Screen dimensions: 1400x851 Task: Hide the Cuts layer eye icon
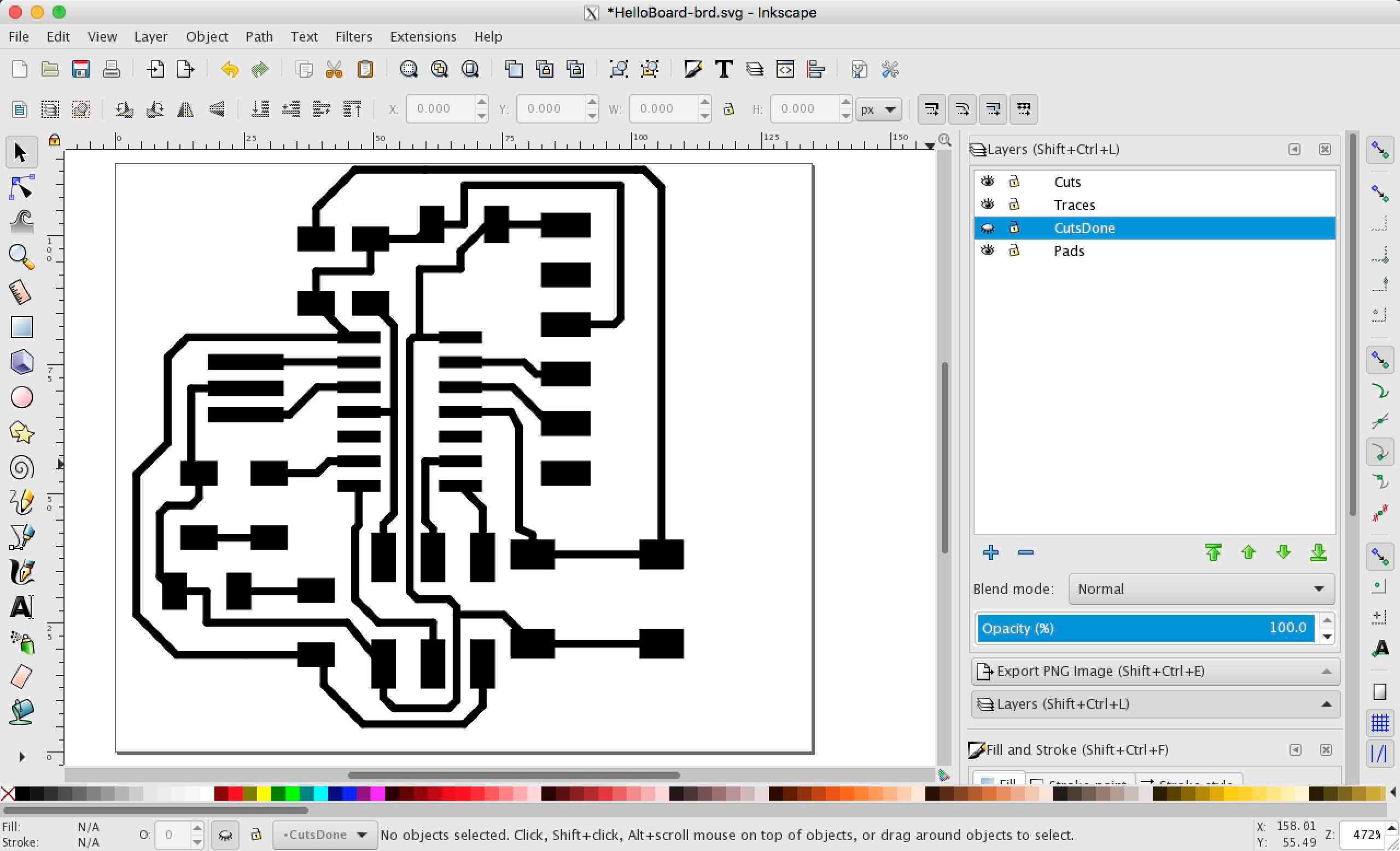[x=988, y=181]
